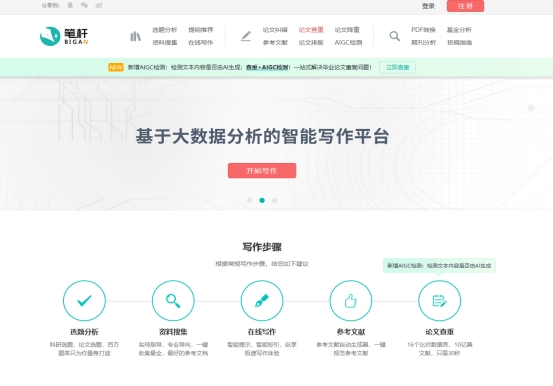Click the 开始写作 button
553x386 pixels.
click(x=262, y=171)
